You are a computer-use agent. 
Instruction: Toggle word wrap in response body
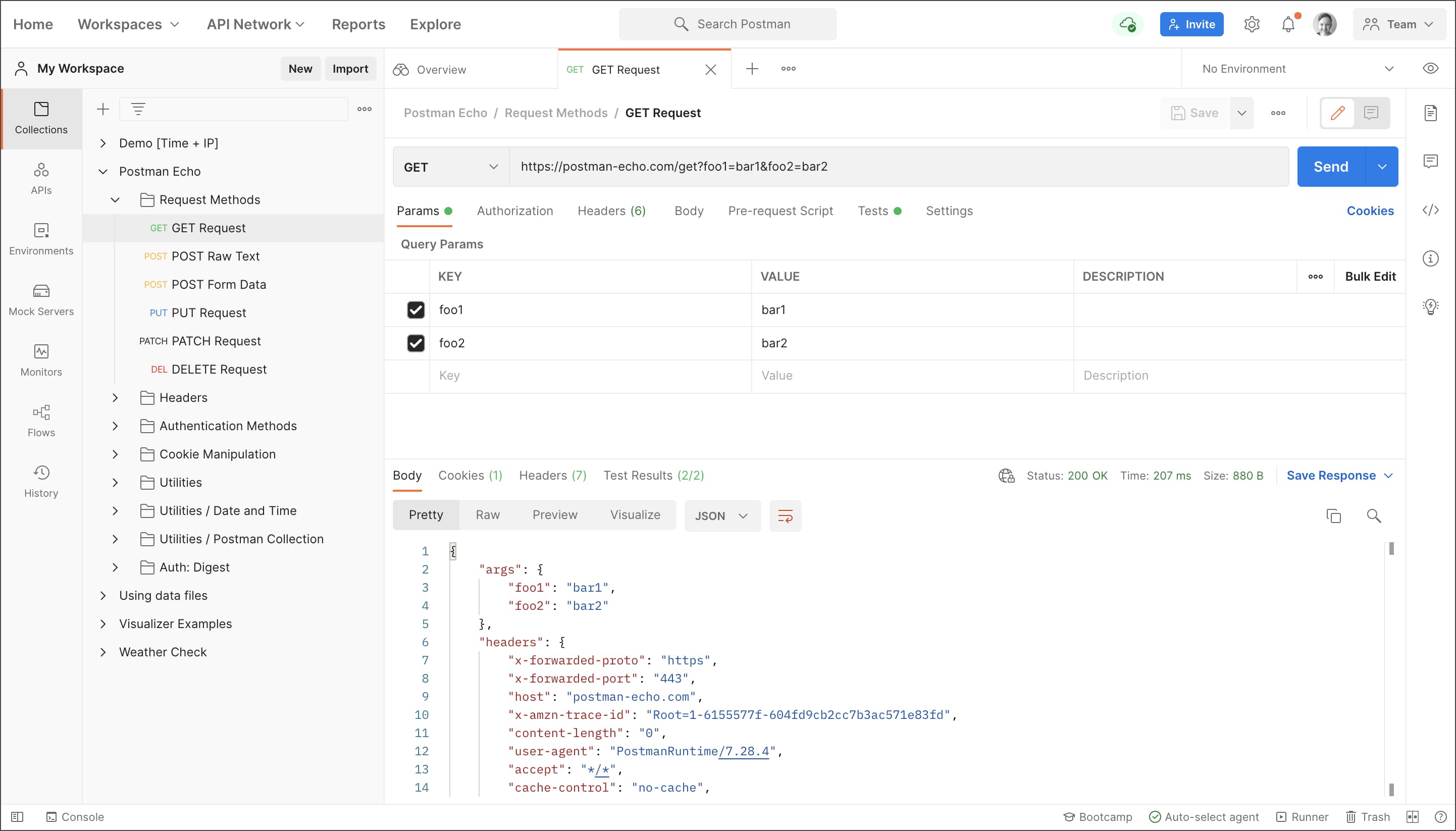pyautogui.click(x=785, y=516)
